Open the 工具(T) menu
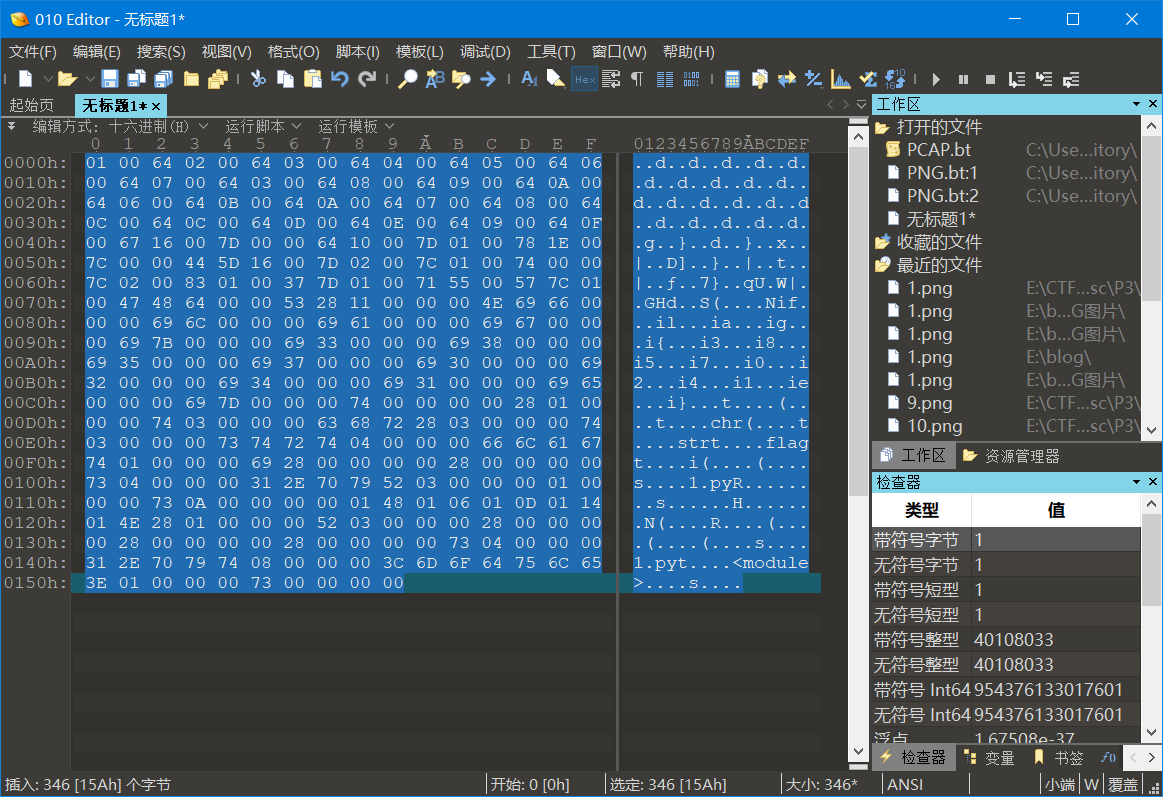Viewport: 1163px width, 797px height. [551, 52]
